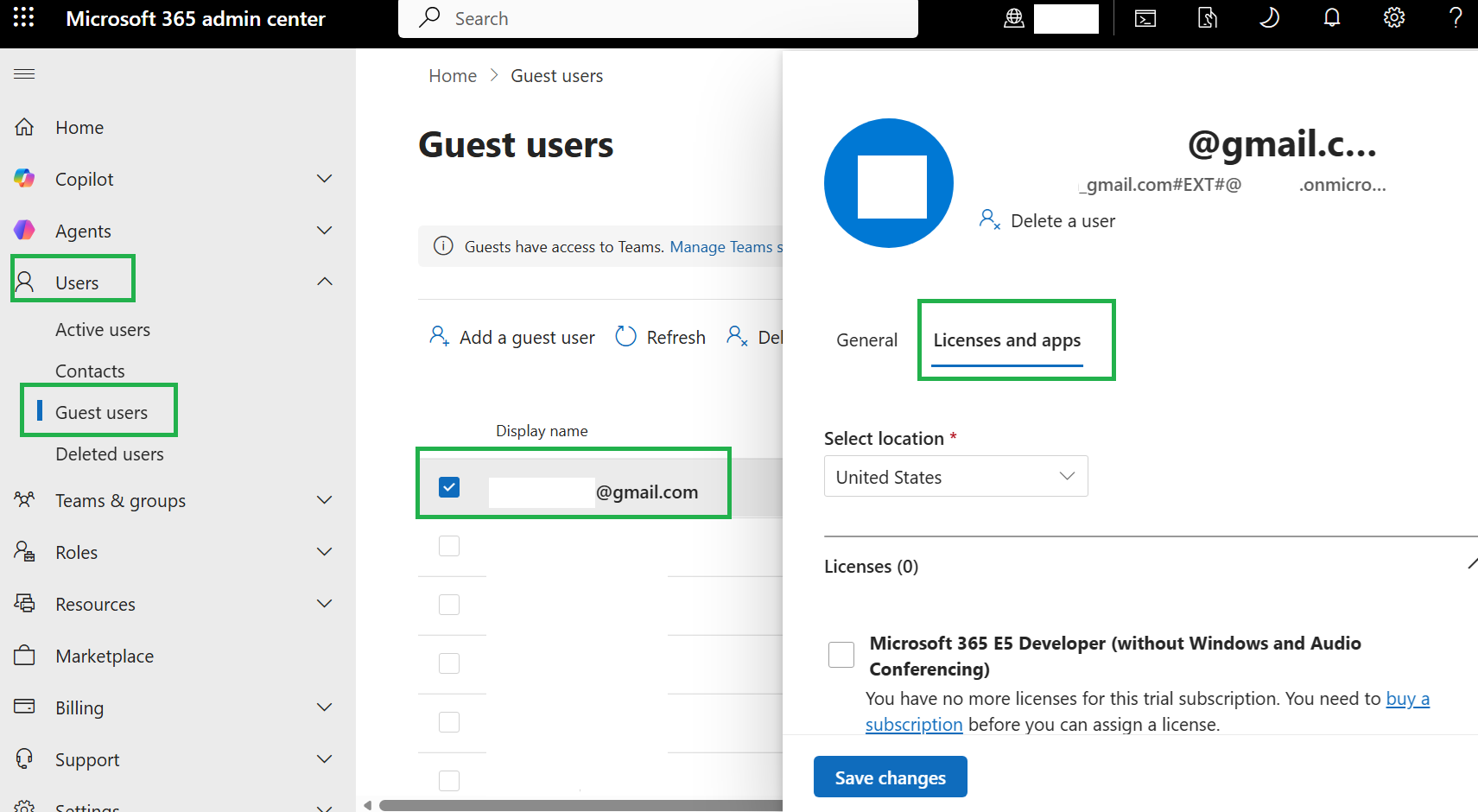Open help question mark icon
The image size is (1478, 812).
pyautogui.click(x=1456, y=18)
